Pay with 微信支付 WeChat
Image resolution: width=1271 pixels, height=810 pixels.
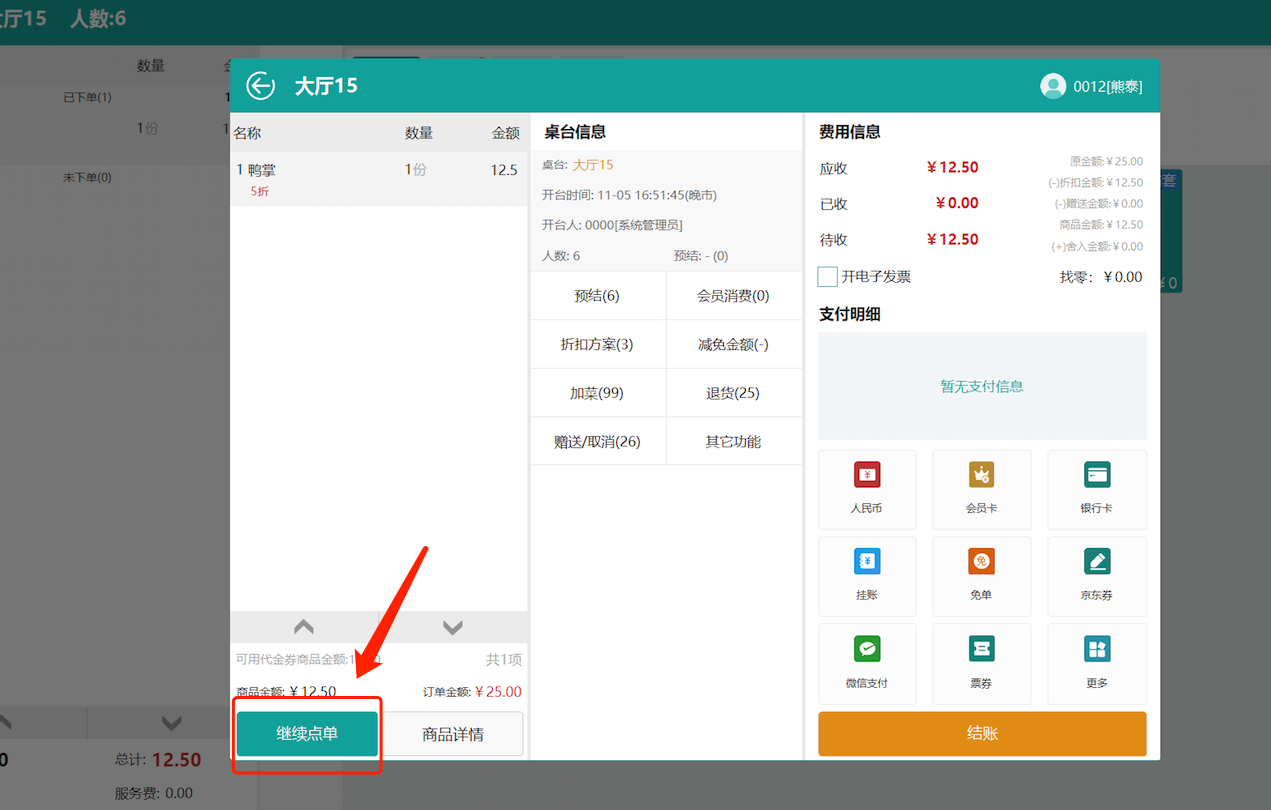tap(867, 664)
